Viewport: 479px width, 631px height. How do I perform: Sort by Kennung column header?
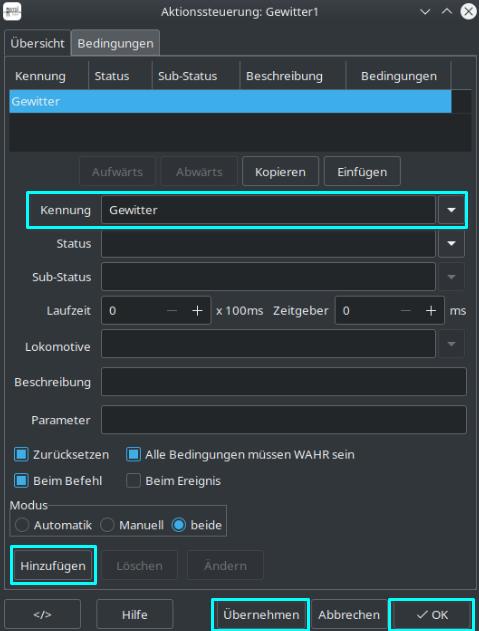[48, 76]
